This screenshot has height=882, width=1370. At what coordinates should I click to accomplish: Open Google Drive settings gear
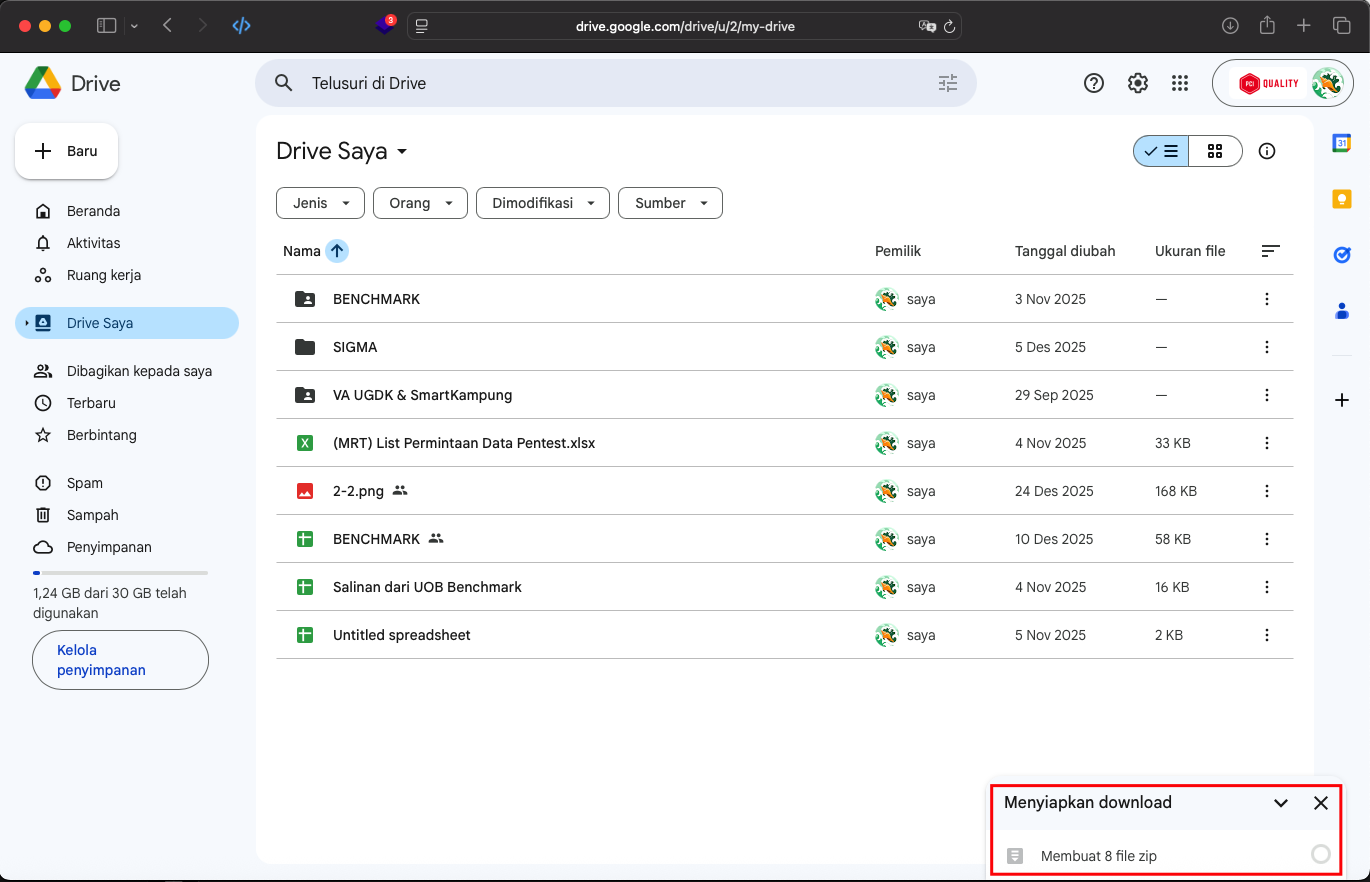tap(1137, 83)
